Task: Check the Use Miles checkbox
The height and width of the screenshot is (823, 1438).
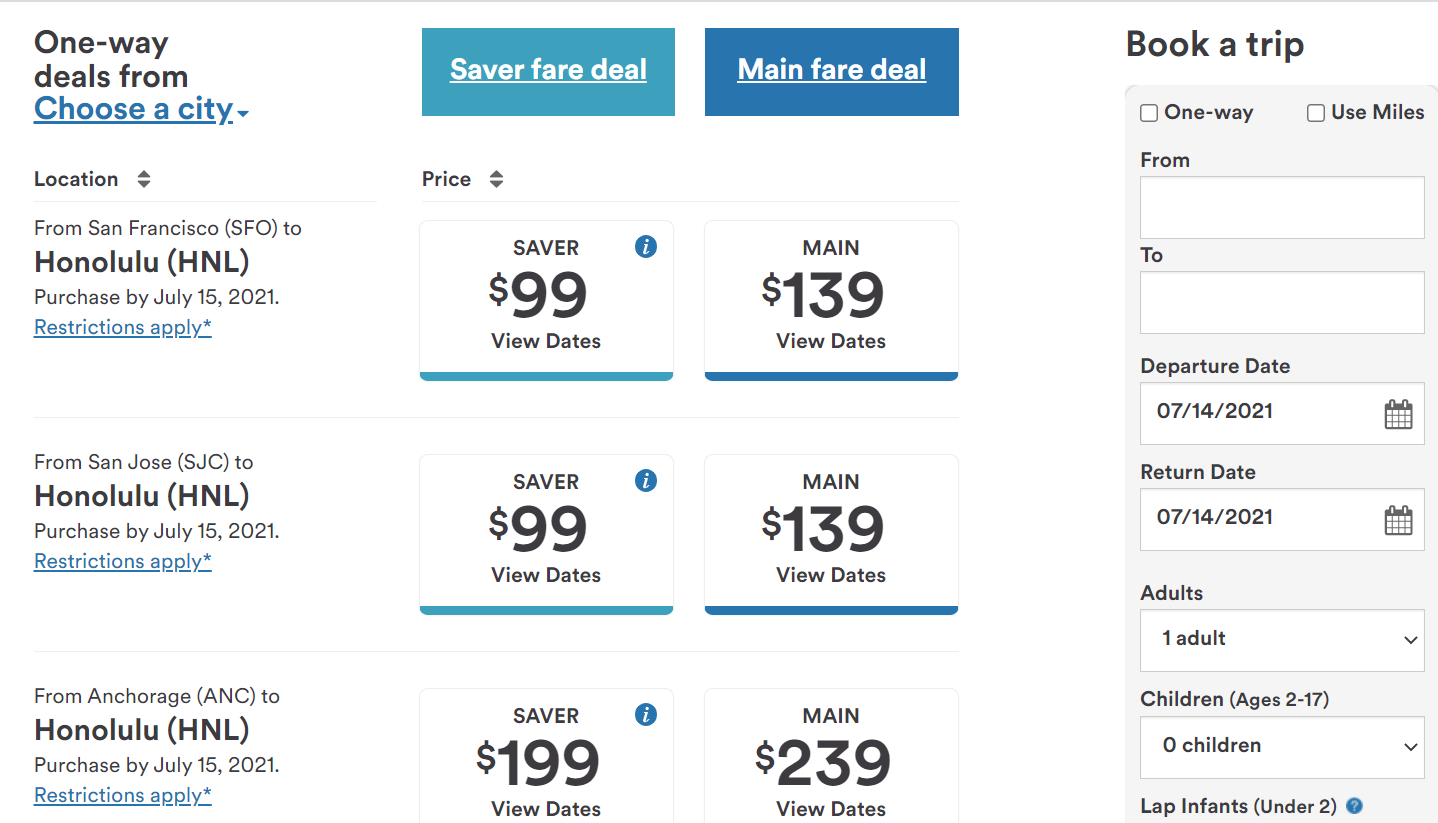Action: [1316, 113]
